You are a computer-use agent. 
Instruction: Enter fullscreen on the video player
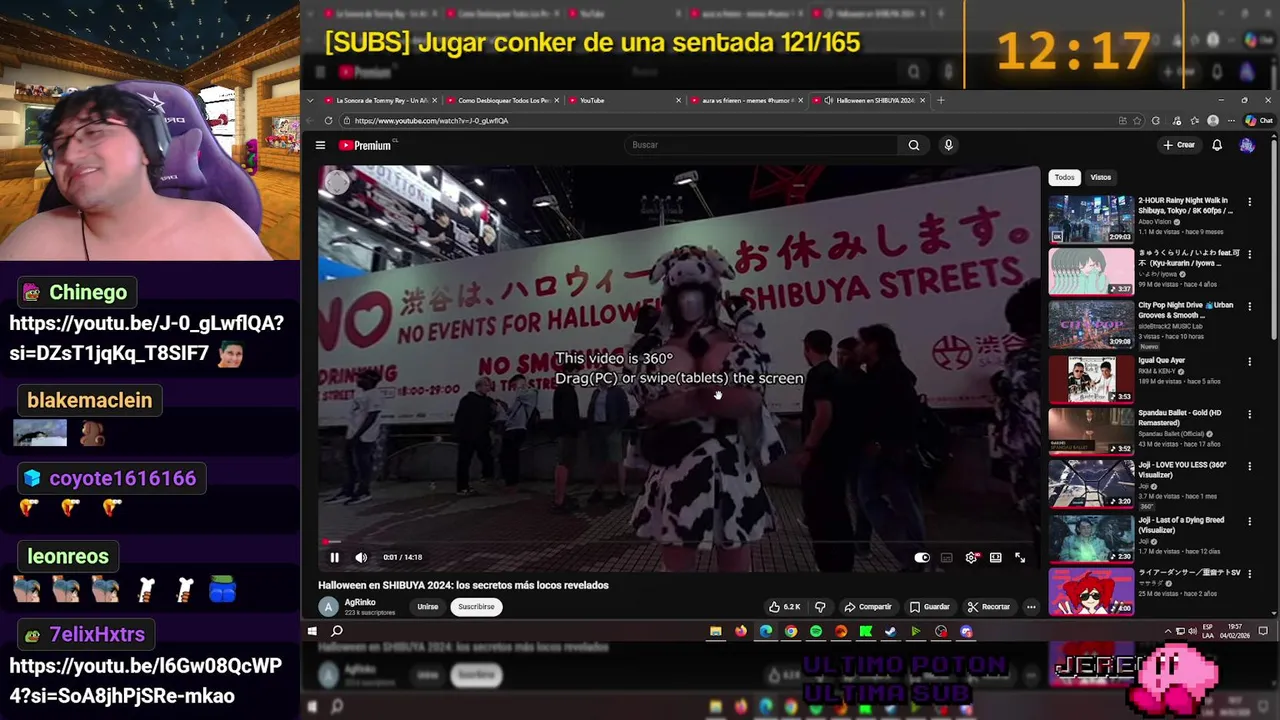click(1020, 558)
